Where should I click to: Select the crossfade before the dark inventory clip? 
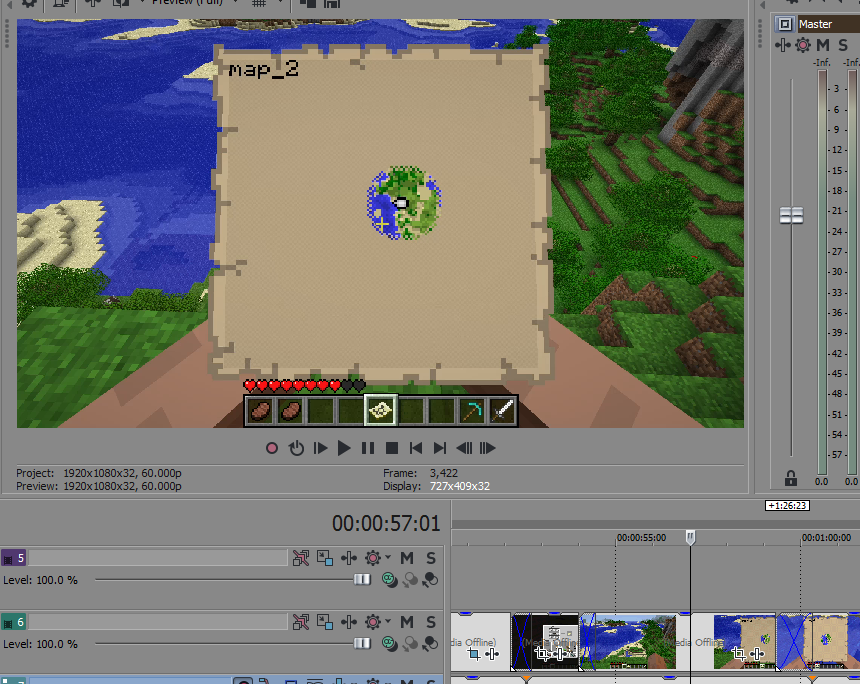[522, 642]
